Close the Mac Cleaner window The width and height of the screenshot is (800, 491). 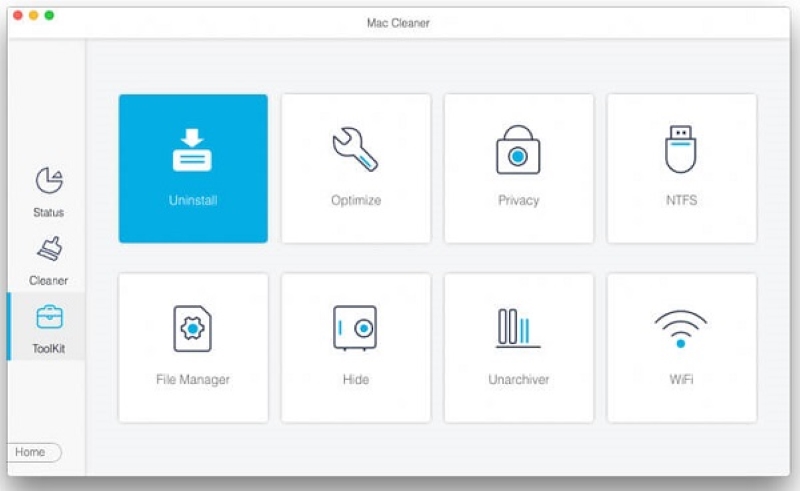[18, 15]
